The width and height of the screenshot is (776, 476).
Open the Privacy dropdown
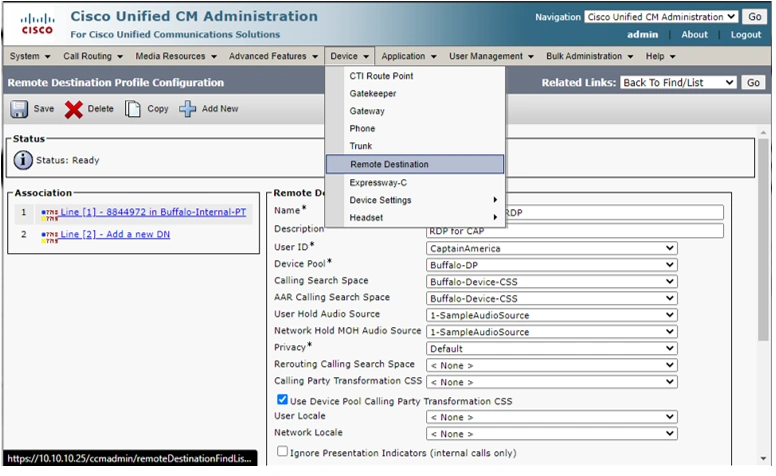tap(551, 348)
